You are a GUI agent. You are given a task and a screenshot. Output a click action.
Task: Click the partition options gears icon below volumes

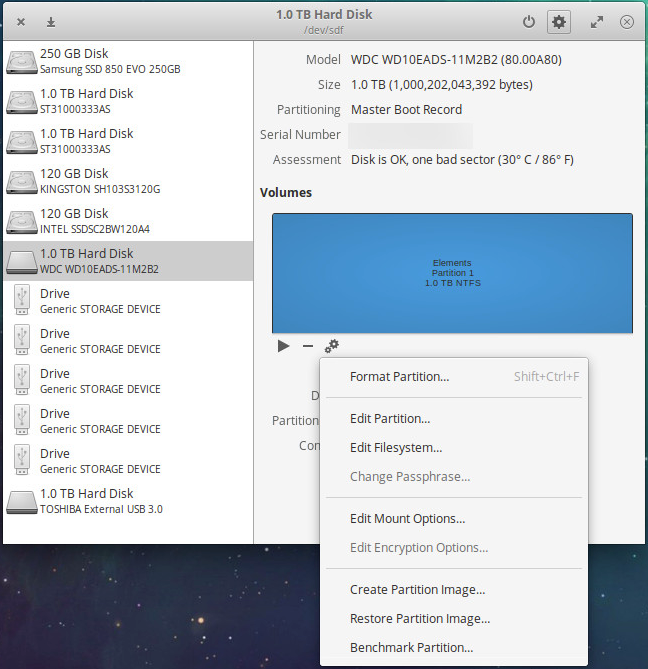click(331, 346)
